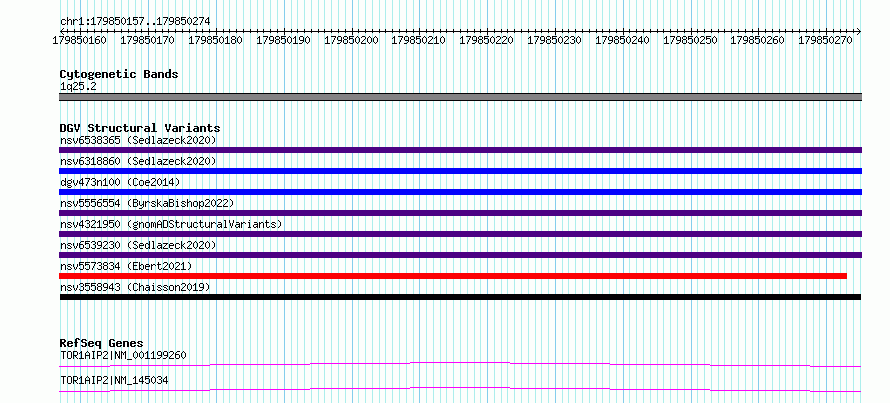Click the gray 1q25.2 cytogenetic band bar

pyautogui.click(x=460, y=96)
